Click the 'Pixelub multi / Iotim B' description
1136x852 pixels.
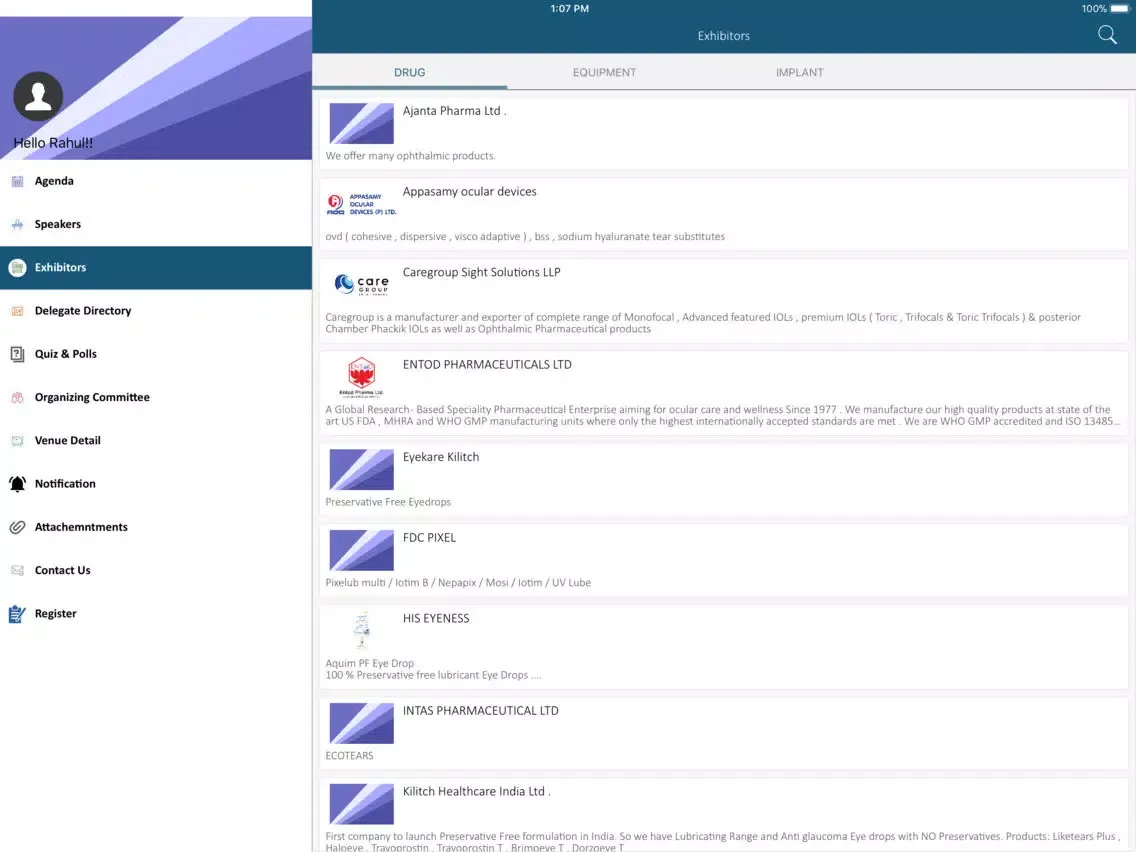point(458,582)
